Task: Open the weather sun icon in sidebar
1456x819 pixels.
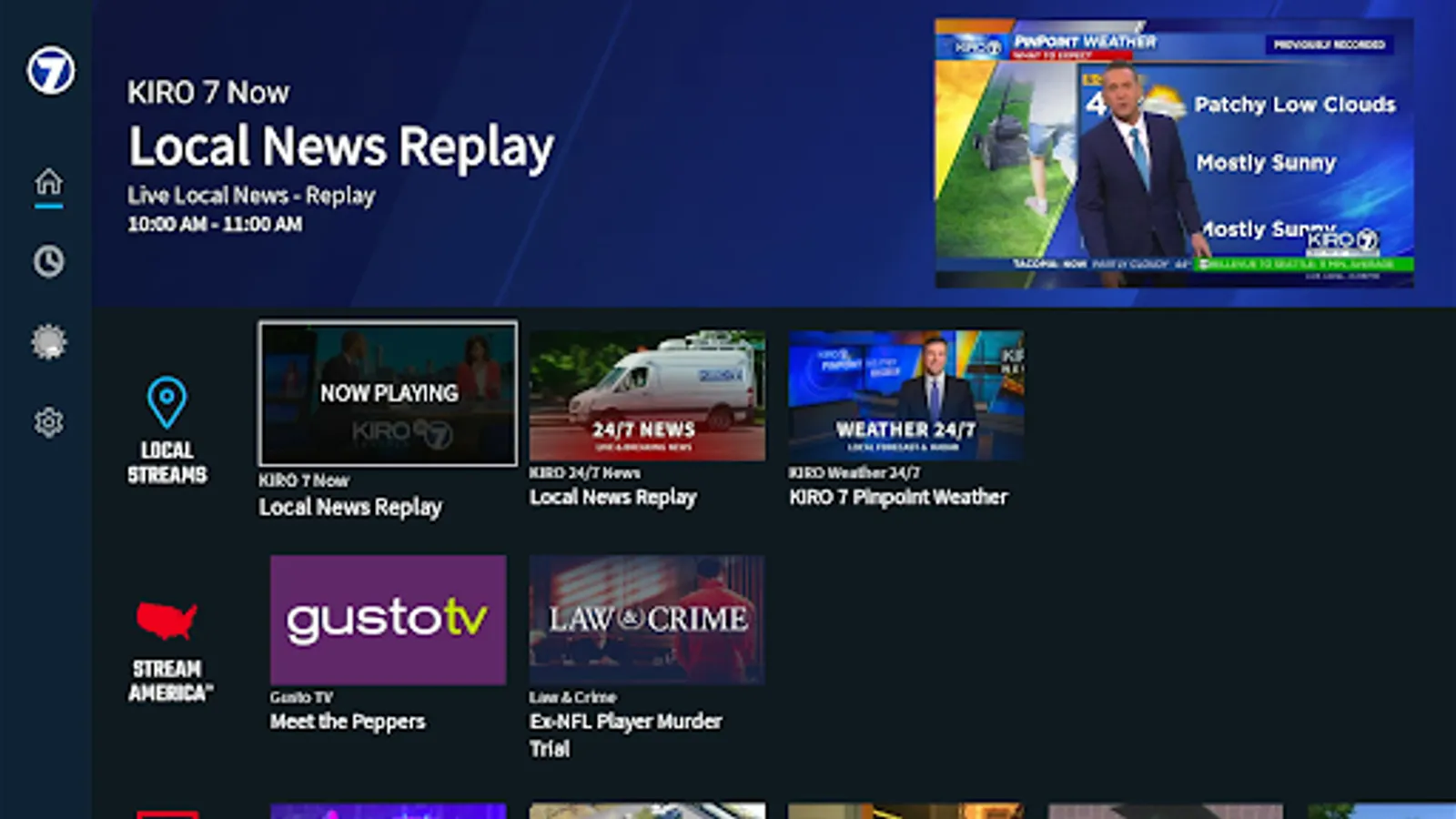Action: [49, 342]
